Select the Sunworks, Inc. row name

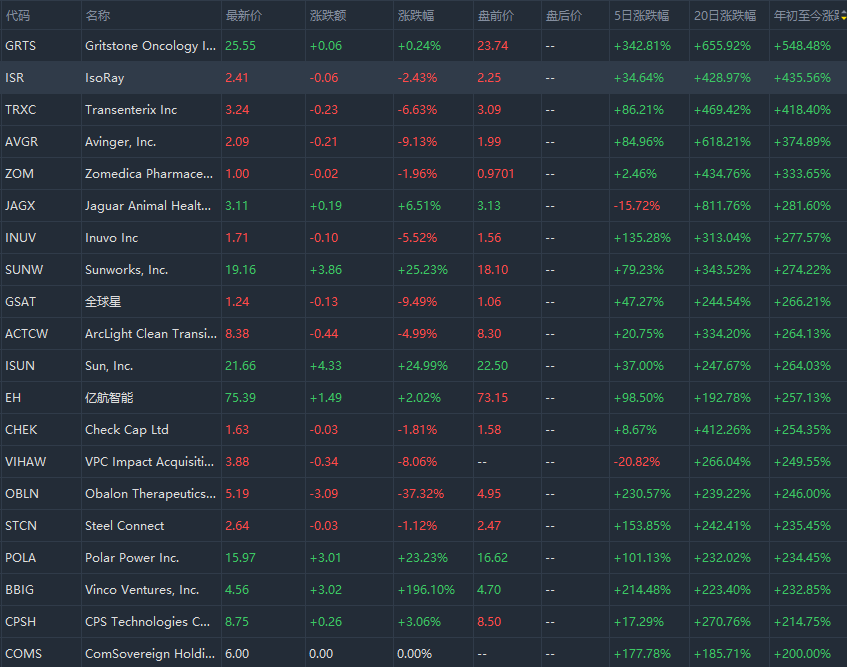click(x=127, y=270)
